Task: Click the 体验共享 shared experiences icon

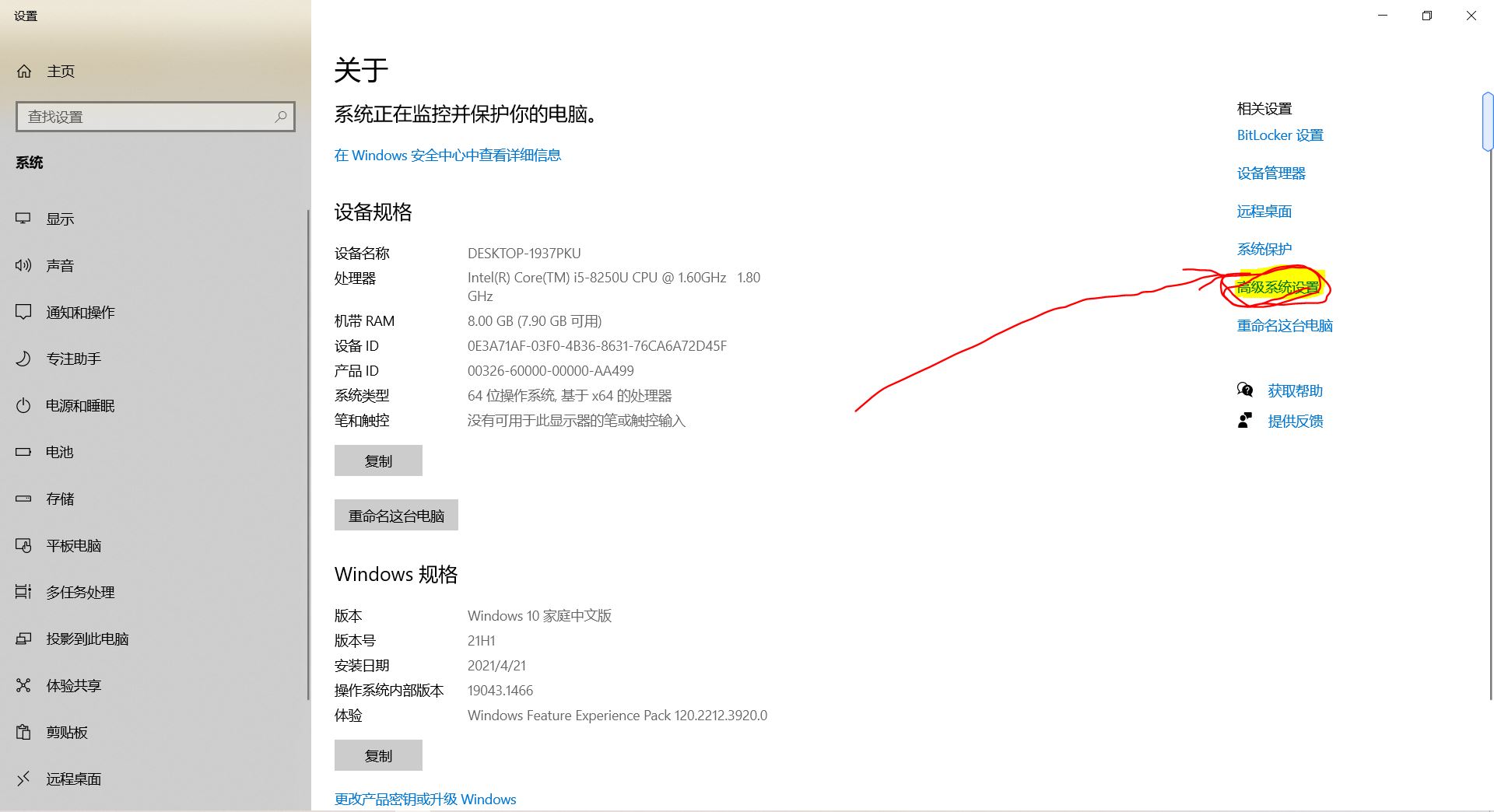Action: [23, 685]
